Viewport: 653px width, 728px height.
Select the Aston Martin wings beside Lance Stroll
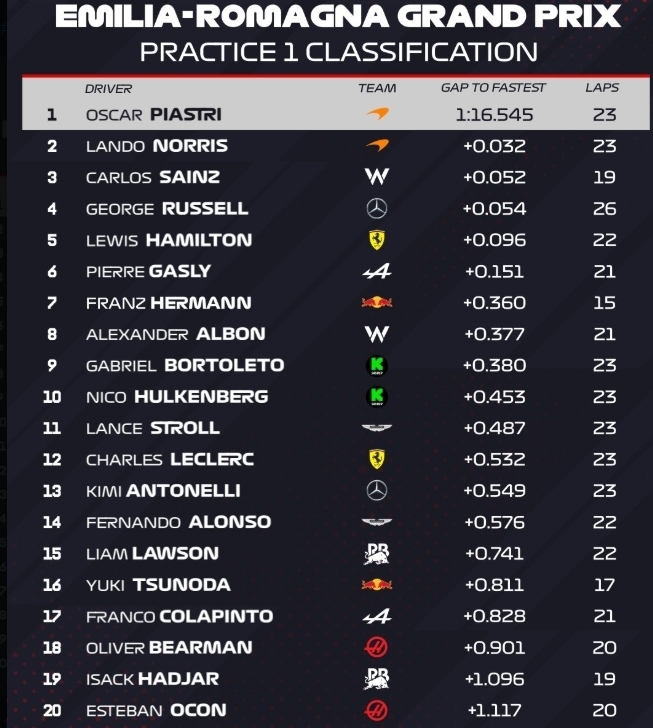pos(377,428)
